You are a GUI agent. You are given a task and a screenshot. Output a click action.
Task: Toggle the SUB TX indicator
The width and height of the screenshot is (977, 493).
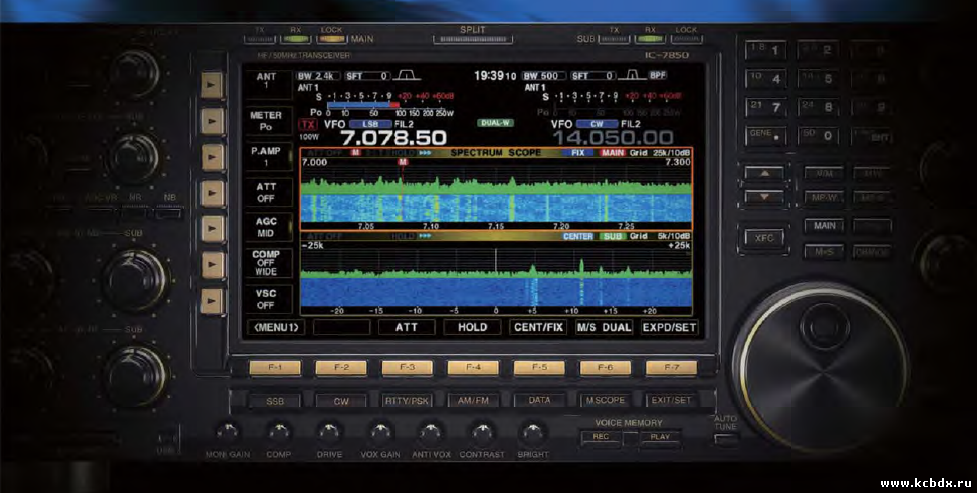614,39
